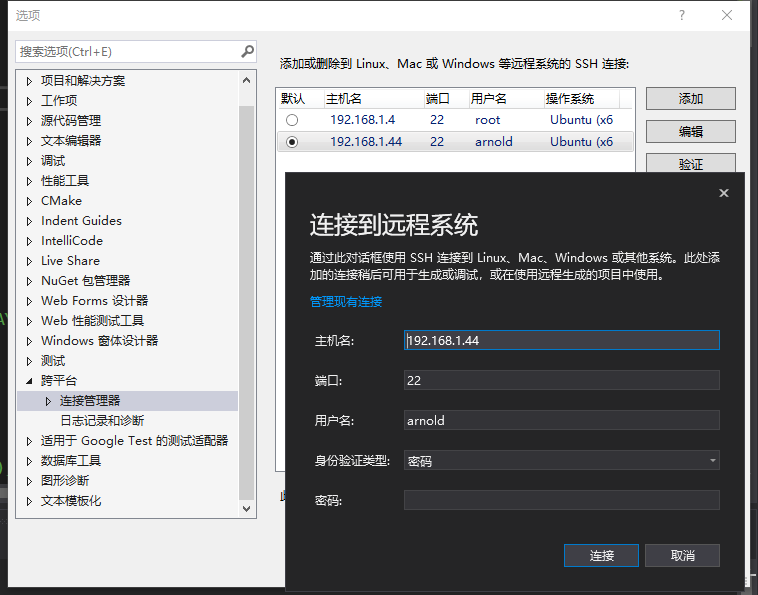The image size is (758, 595).
Task: Expand the 调试 tree node
Action: pos(29,161)
